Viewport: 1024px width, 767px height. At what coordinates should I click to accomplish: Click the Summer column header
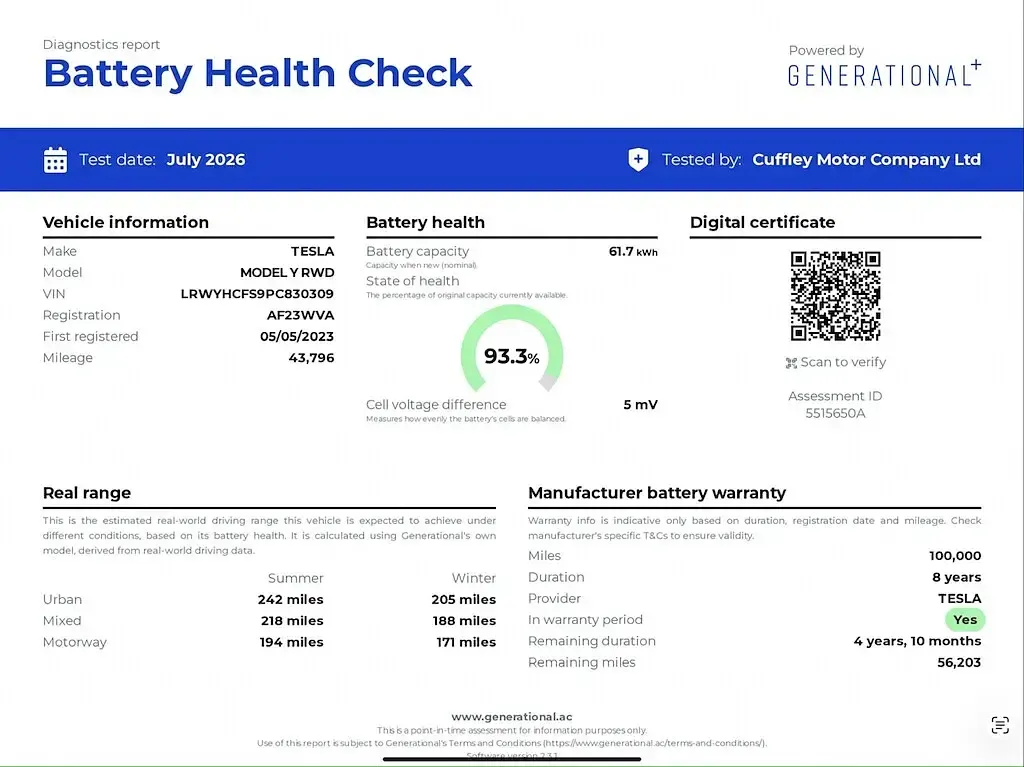[295, 578]
